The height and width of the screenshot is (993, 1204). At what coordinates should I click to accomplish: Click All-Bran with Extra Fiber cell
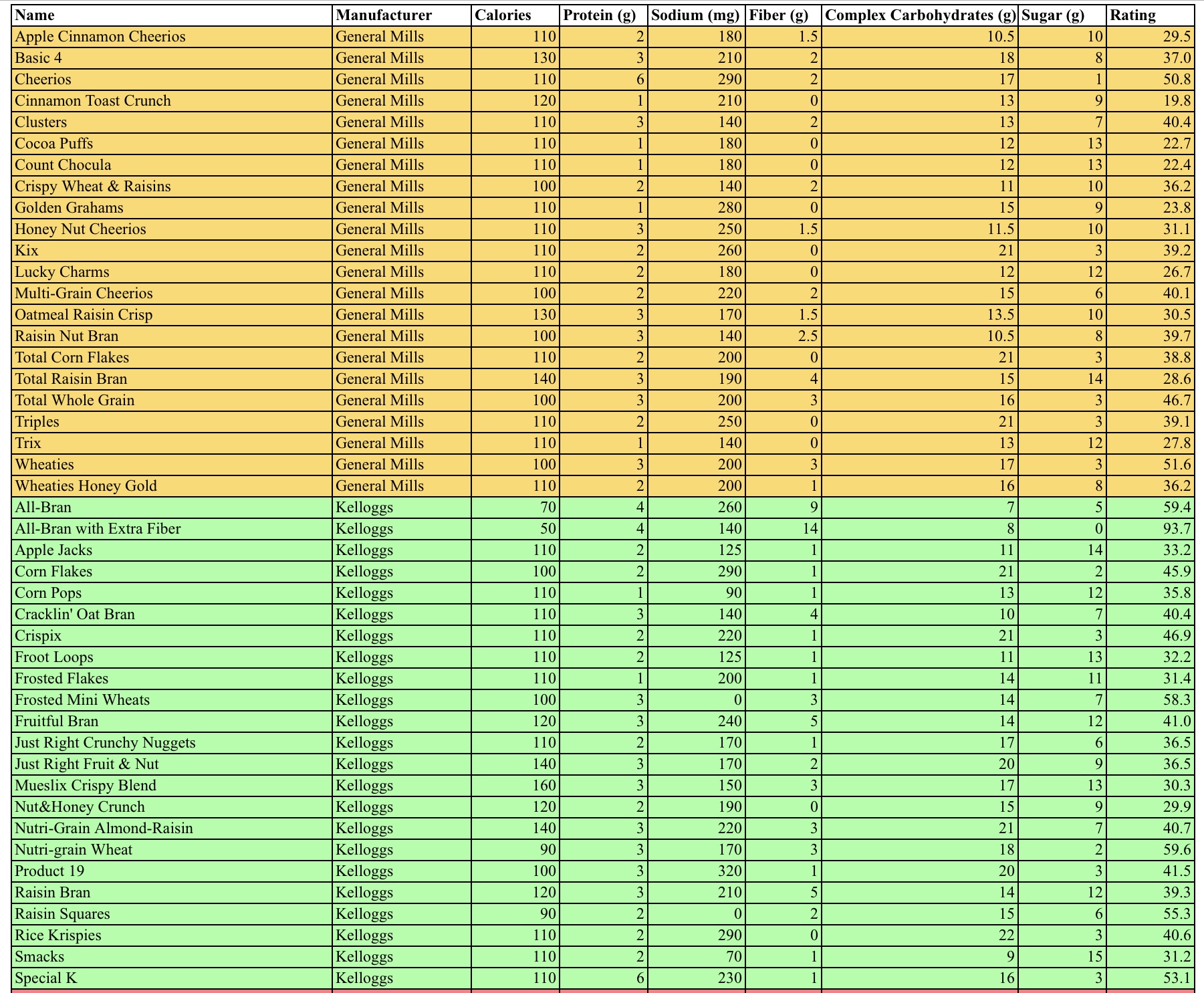[x=172, y=529]
